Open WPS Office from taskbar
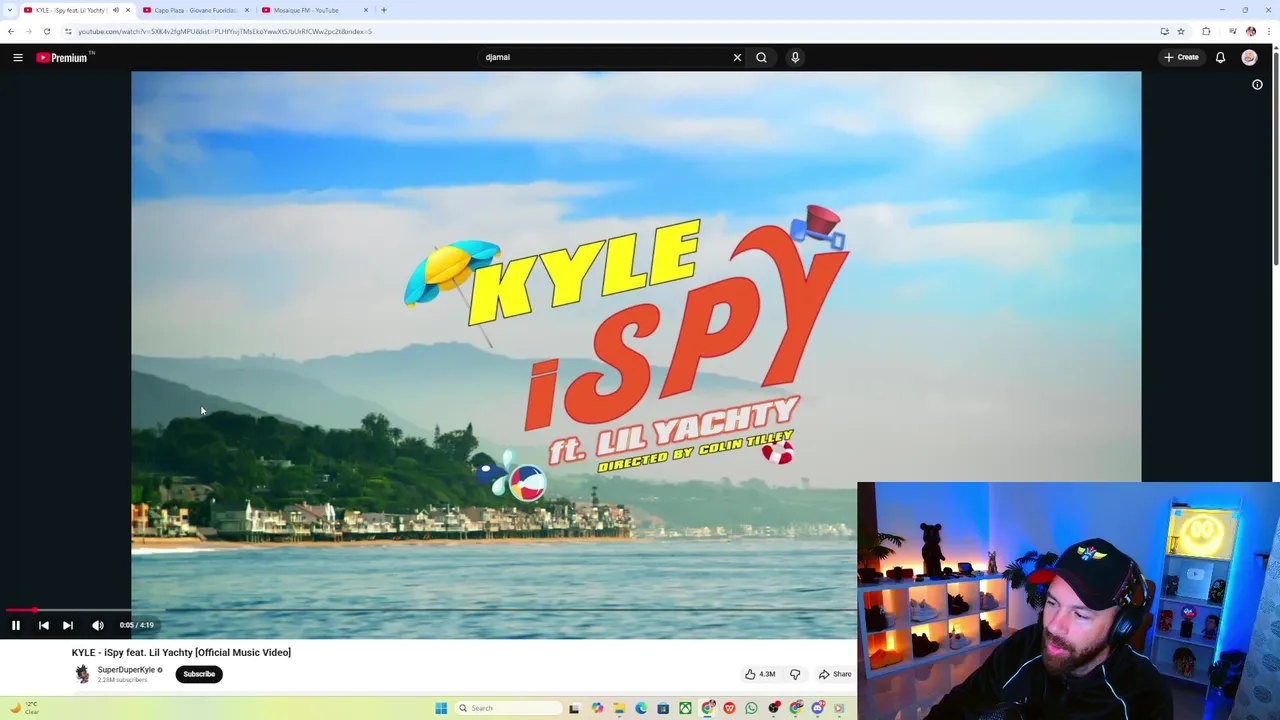 coord(729,708)
